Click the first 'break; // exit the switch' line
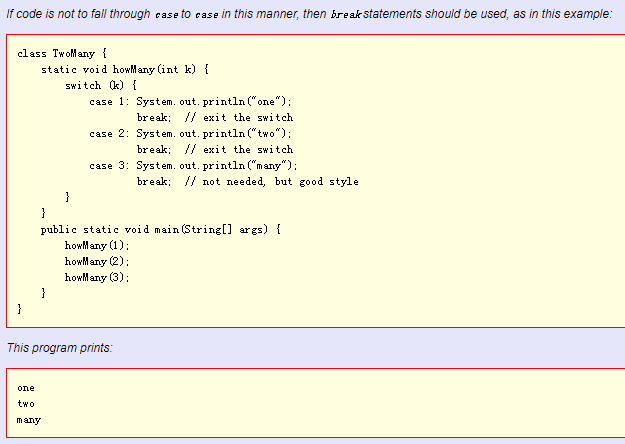Screen dimensions: 625x444 coord(215,118)
